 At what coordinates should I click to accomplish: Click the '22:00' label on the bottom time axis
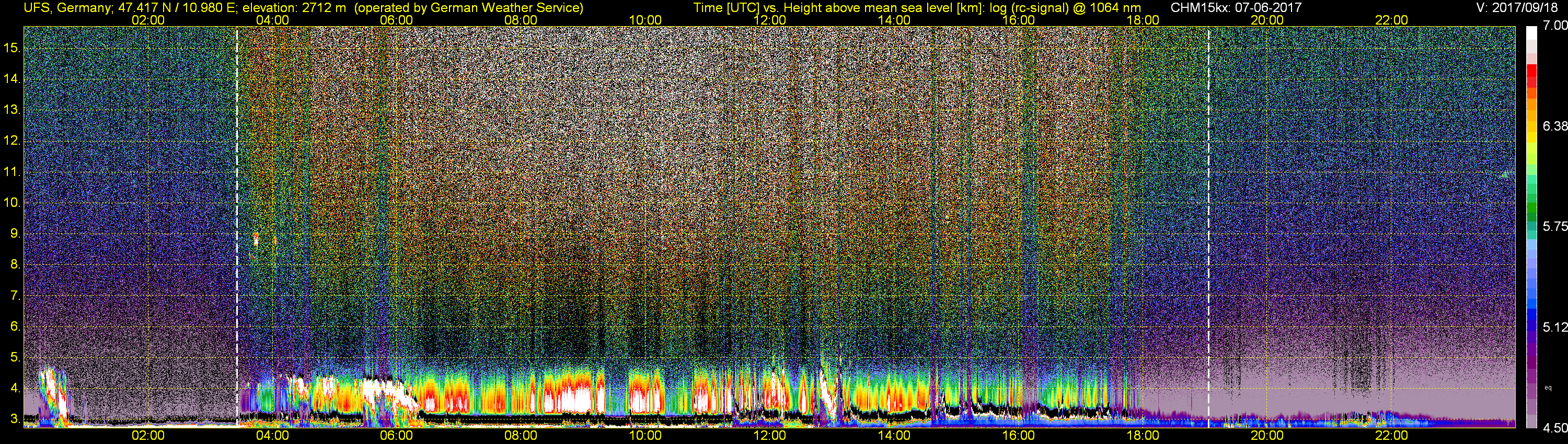coord(1391,436)
